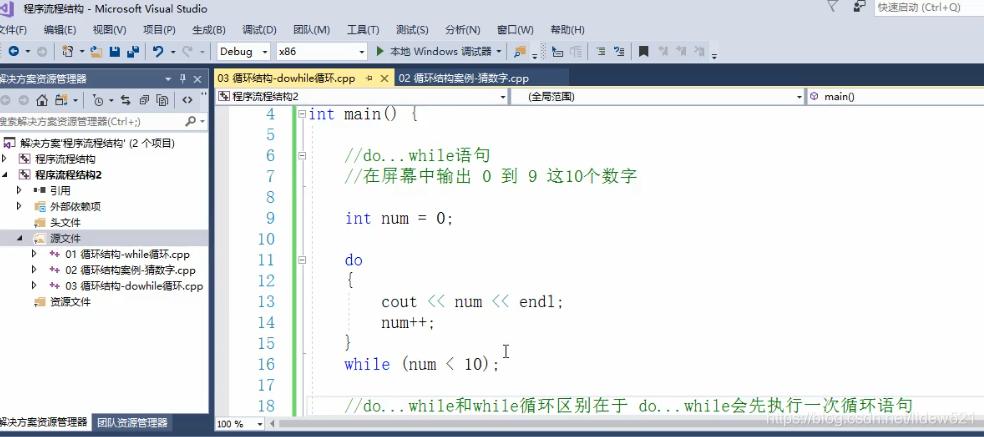Select the 资源文件 folder
Image resolution: width=984 pixels, height=437 pixels.
pos(70,302)
